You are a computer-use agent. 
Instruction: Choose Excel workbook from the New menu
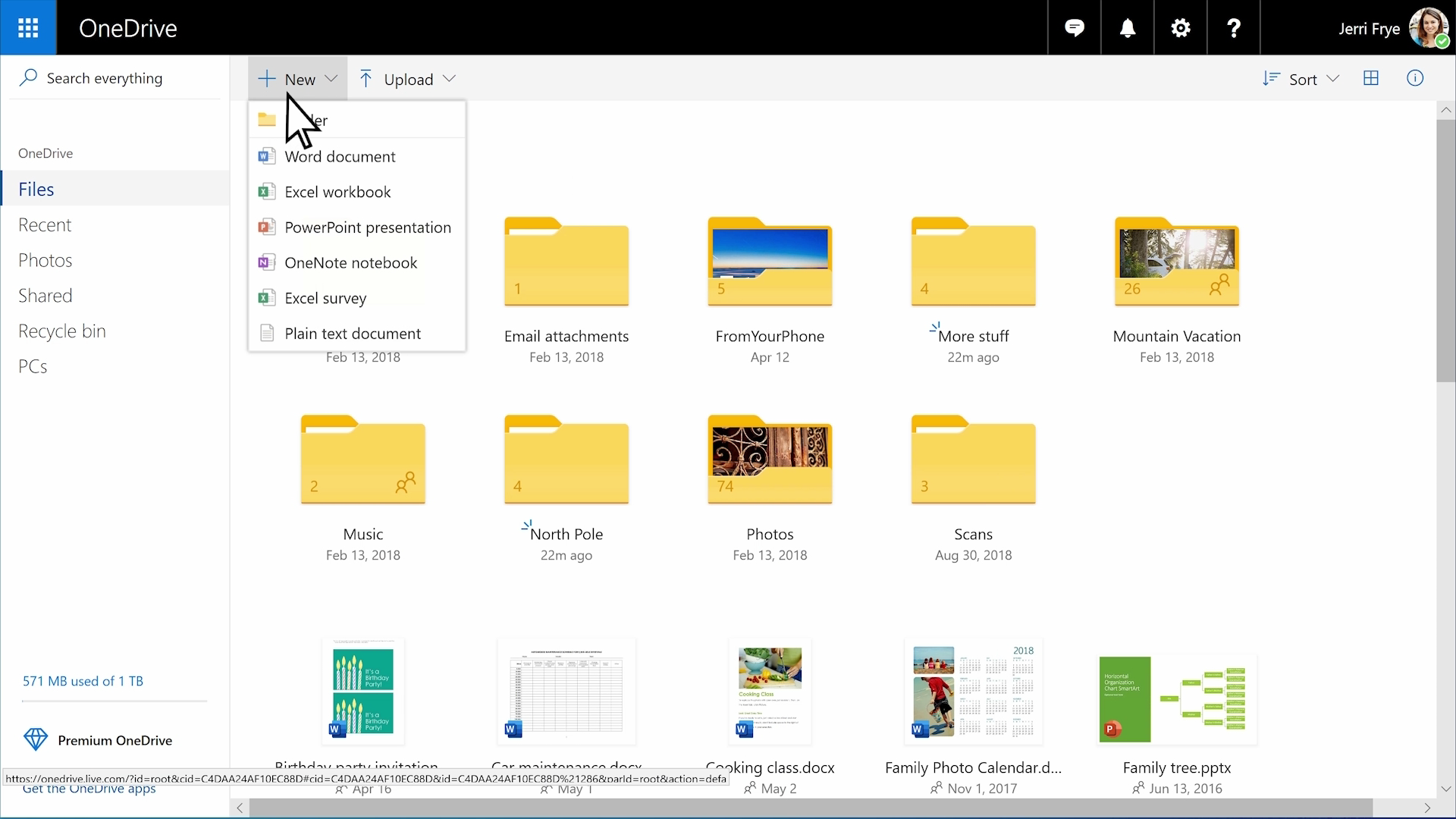point(356,192)
